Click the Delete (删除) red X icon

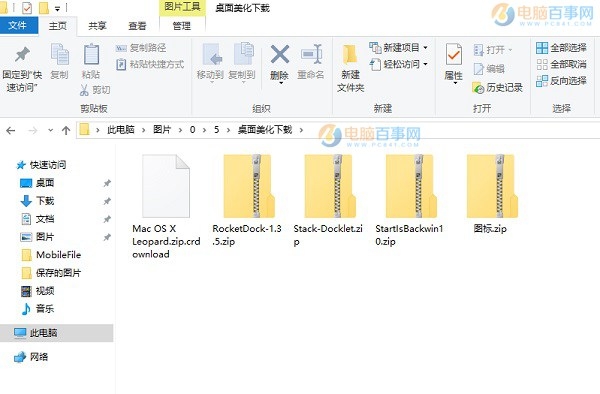[x=280, y=54]
